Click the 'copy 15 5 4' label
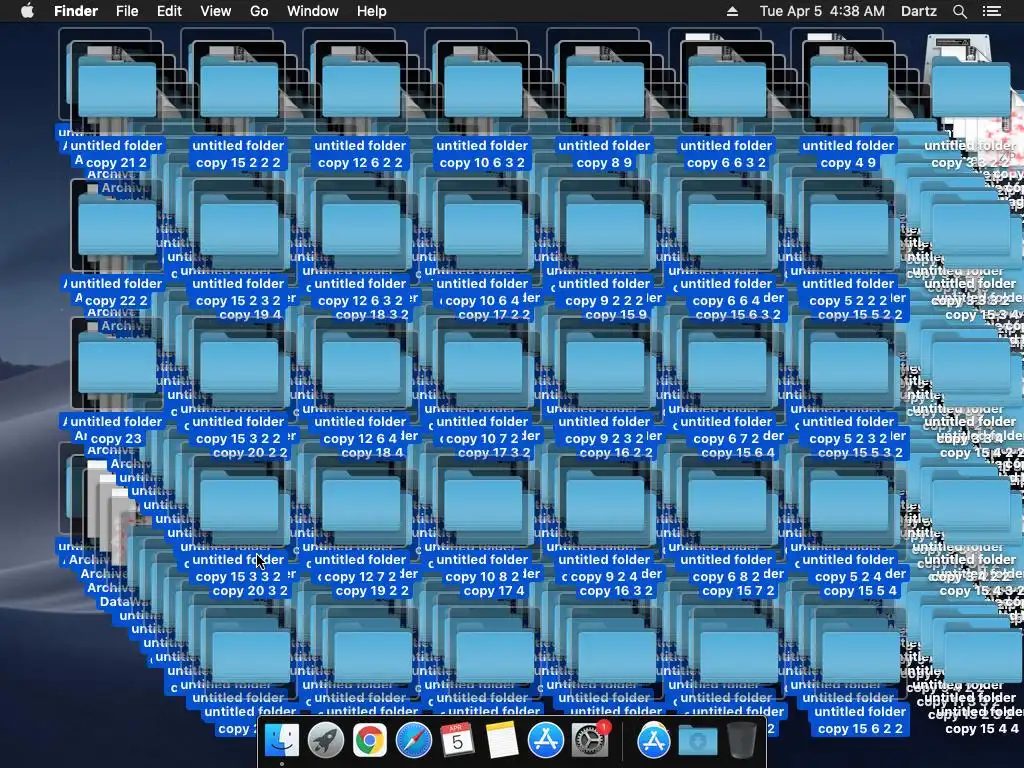This screenshot has height=768, width=1024. [860, 590]
